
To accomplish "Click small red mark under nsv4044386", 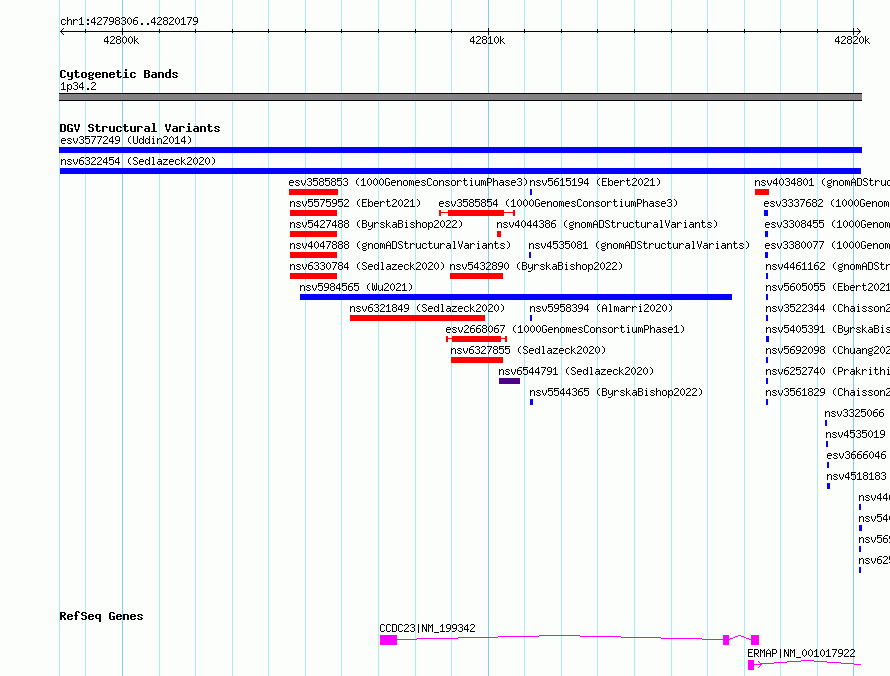I will pyautogui.click(x=499, y=234).
